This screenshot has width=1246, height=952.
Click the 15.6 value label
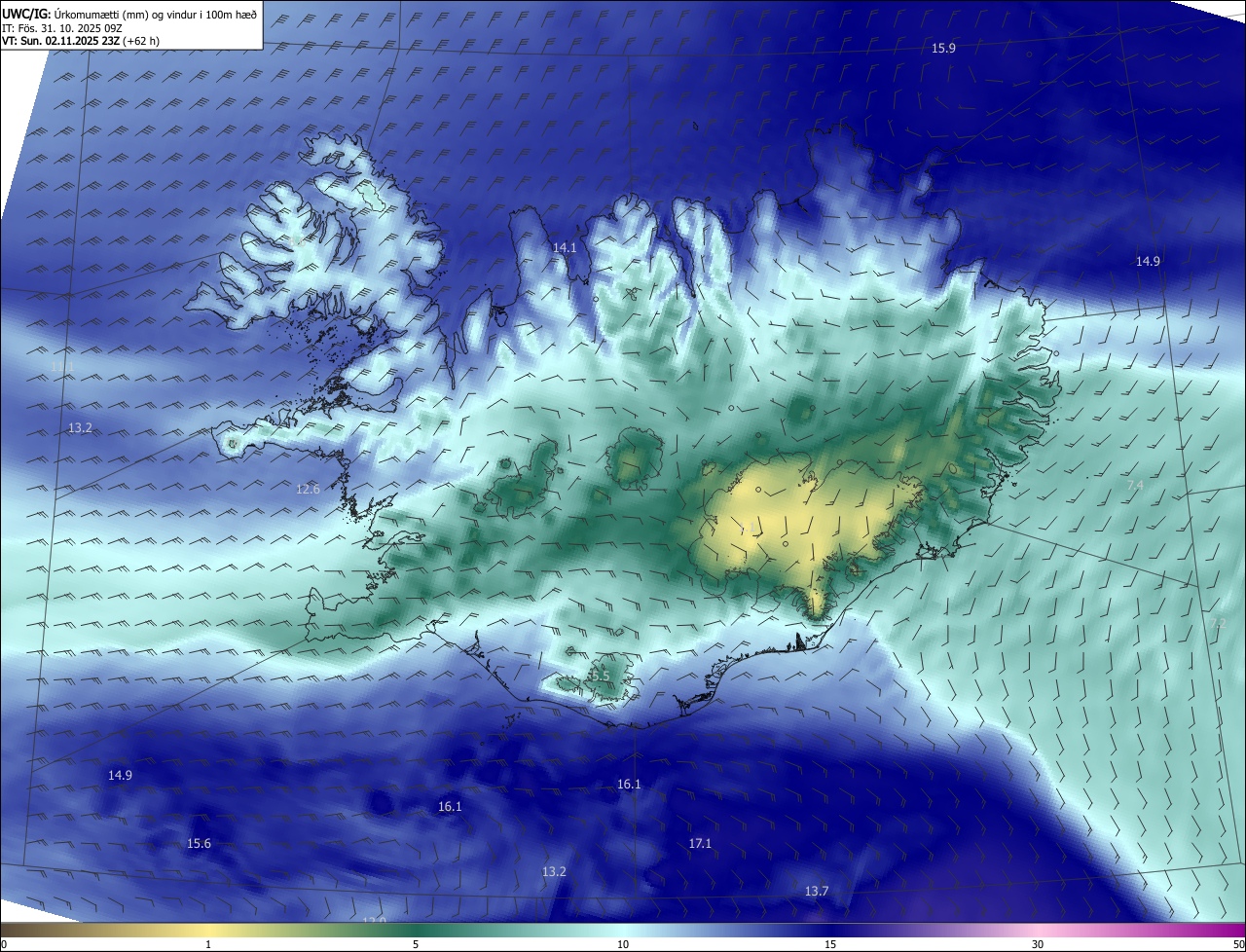pos(199,843)
